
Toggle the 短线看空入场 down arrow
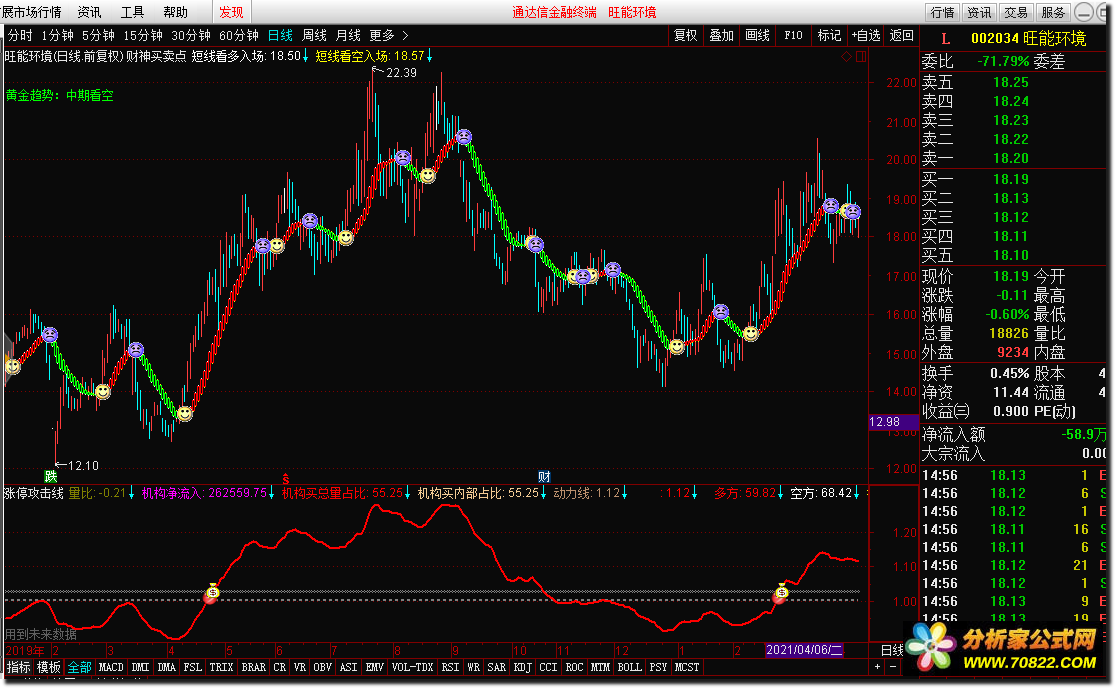(429, 55)
